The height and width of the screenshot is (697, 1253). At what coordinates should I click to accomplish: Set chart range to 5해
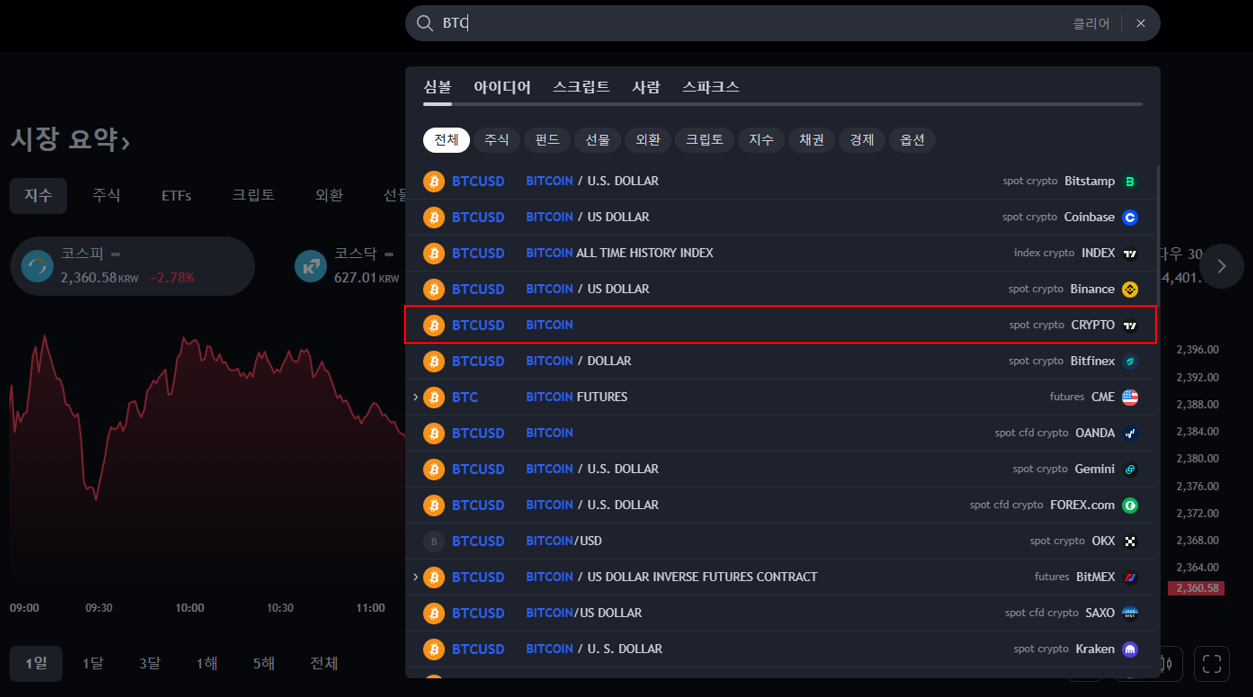click(264, 663)
